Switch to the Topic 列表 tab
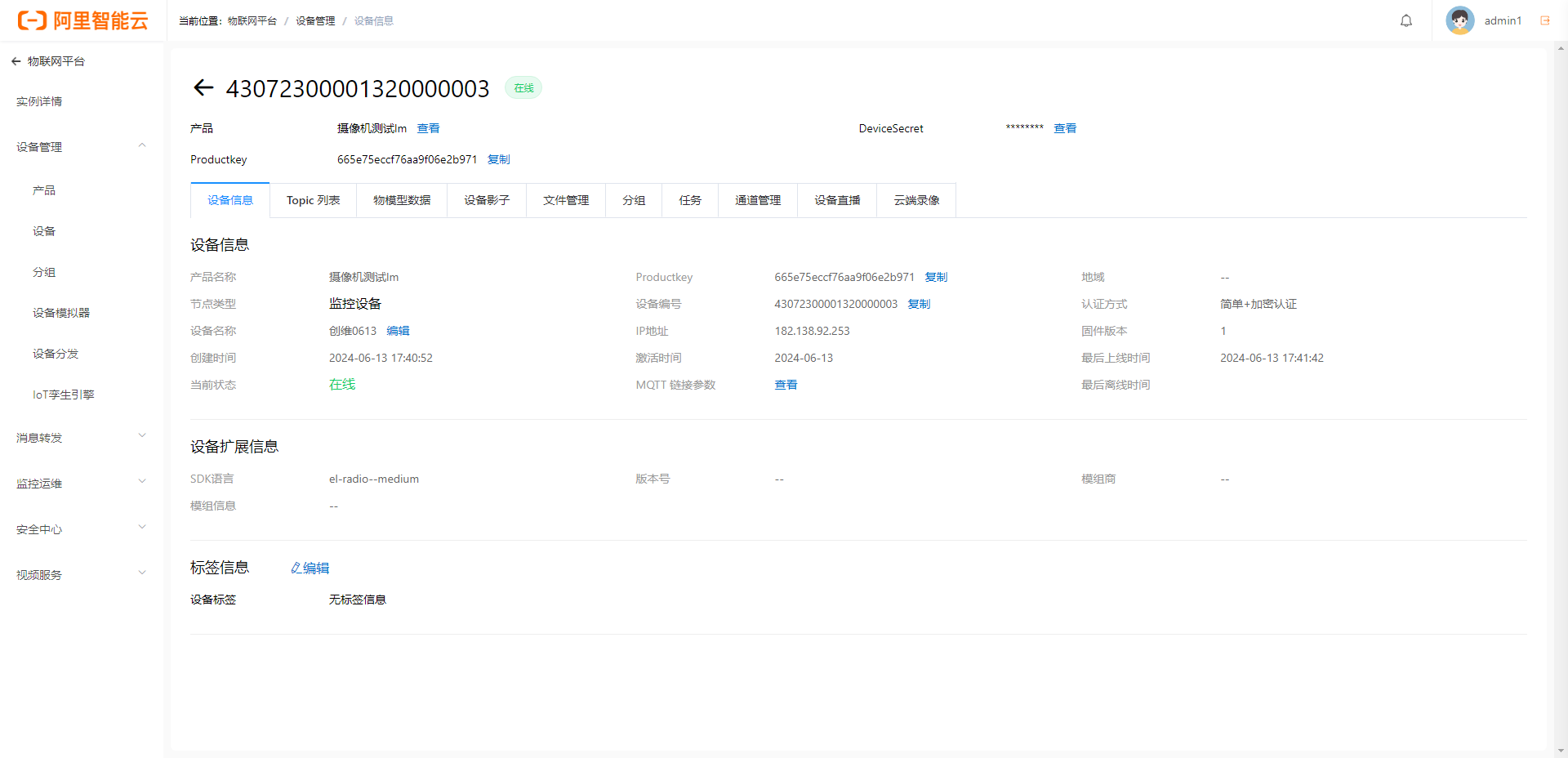1568x758 pixels. pos(313,200)
